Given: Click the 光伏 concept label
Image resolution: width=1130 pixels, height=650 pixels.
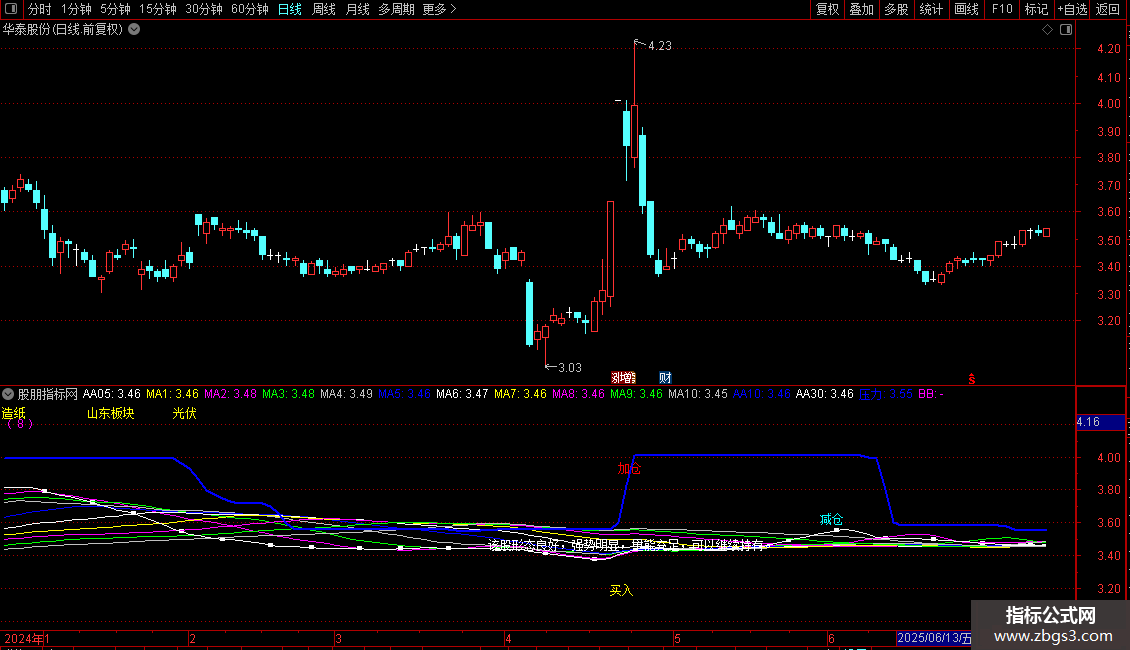Looking at the screenshot, I should 184,413.
